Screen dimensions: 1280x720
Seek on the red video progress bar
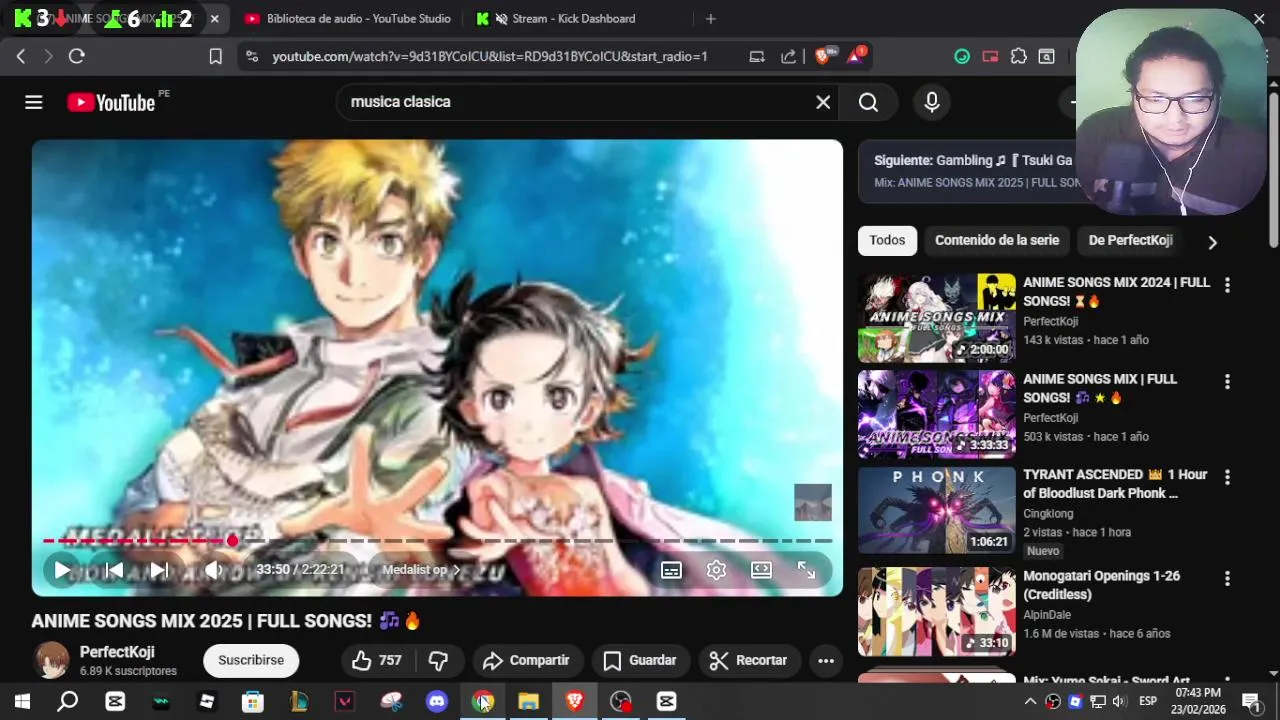[x=437, y=540]
